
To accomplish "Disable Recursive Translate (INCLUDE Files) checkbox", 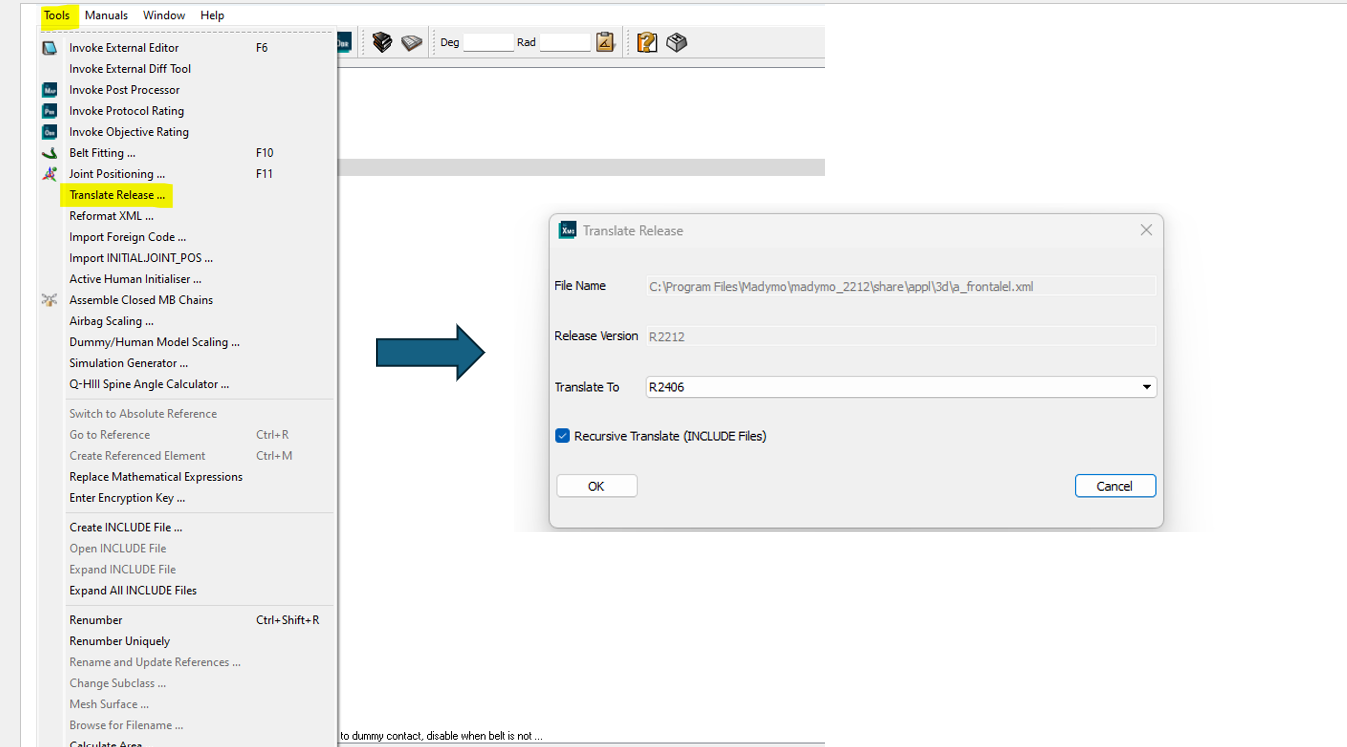I will (562, 435).
